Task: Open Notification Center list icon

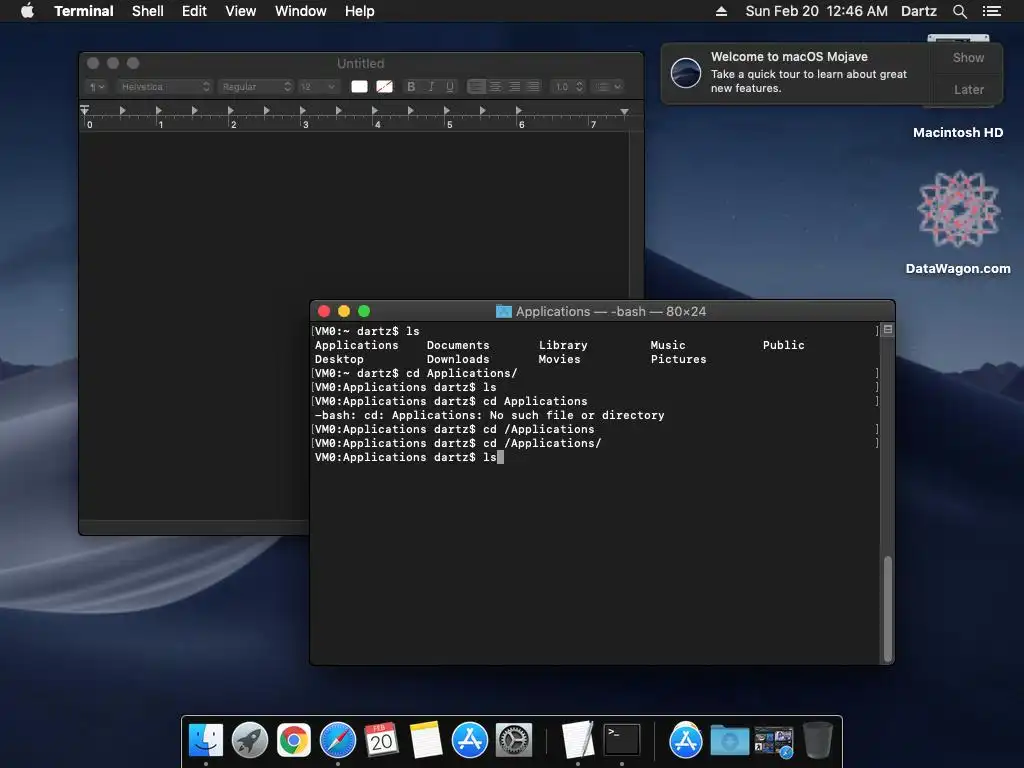Action: tap(992, 11)
